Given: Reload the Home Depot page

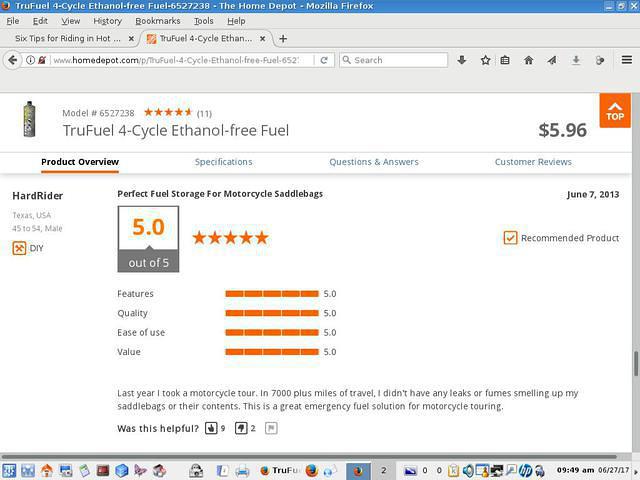Looking at the screenshot, I should pyautogui.click(x=324, y=60).
